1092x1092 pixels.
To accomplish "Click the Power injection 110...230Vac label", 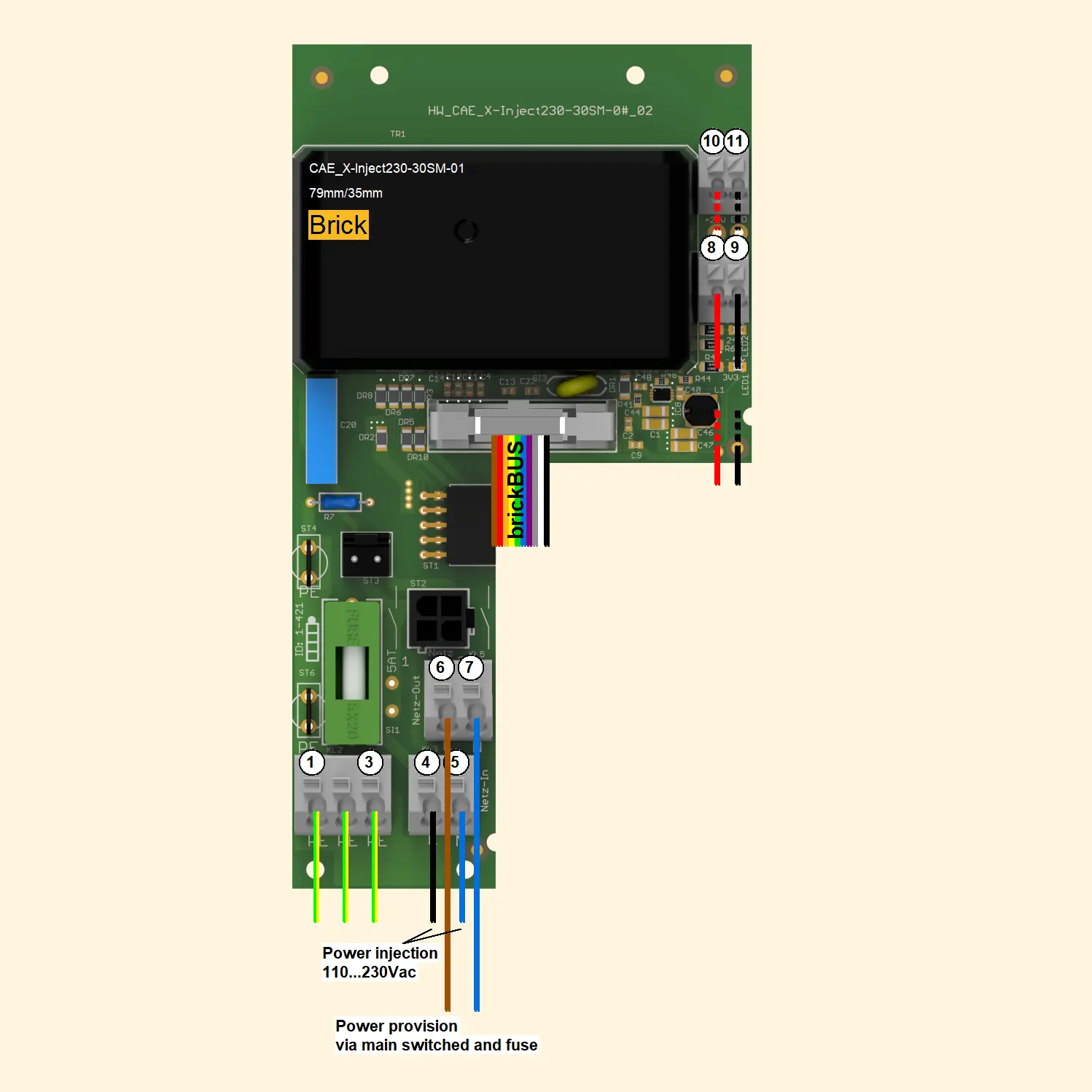I will click(x=380, y=962).
